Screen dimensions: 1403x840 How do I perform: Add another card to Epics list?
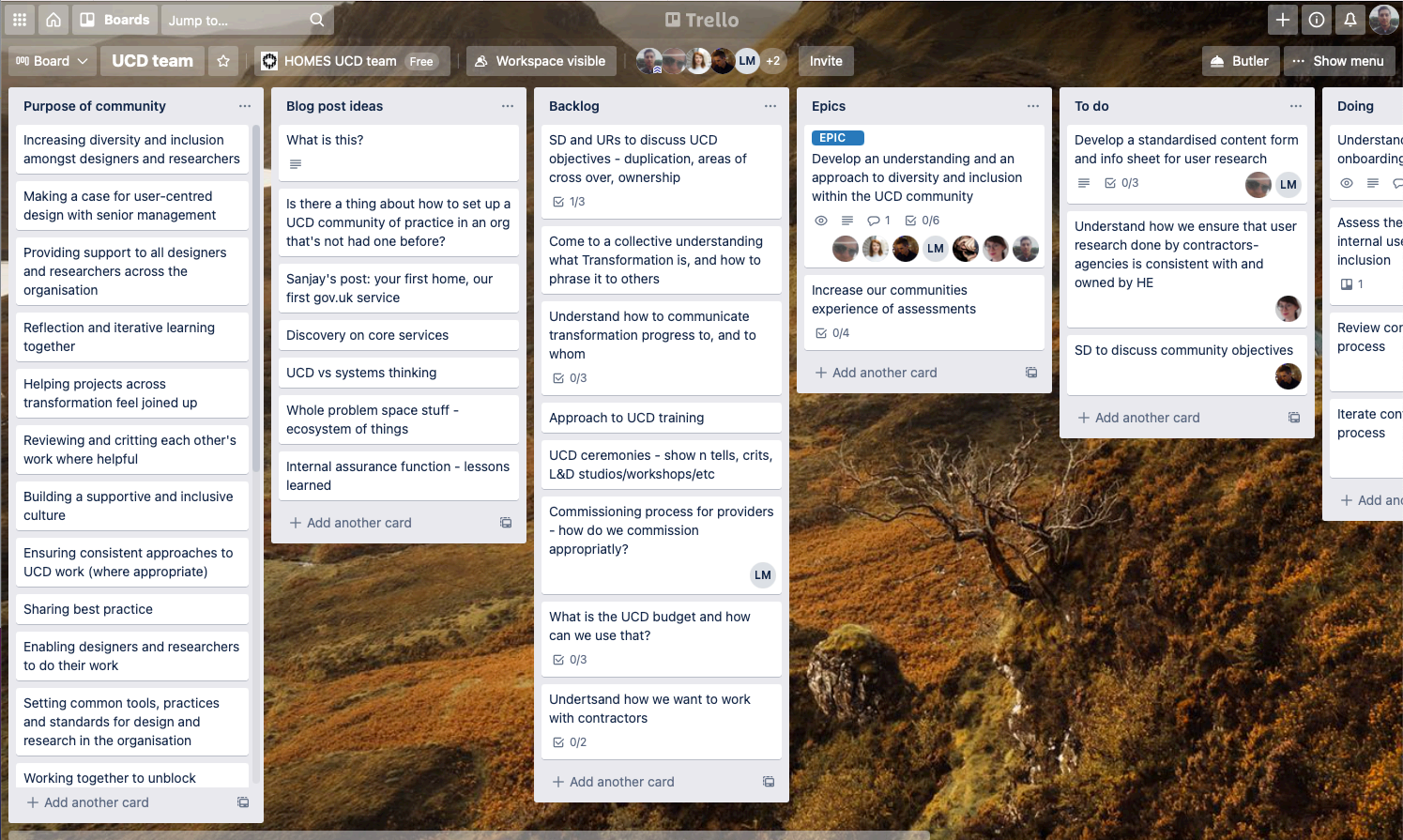point(876,373)
